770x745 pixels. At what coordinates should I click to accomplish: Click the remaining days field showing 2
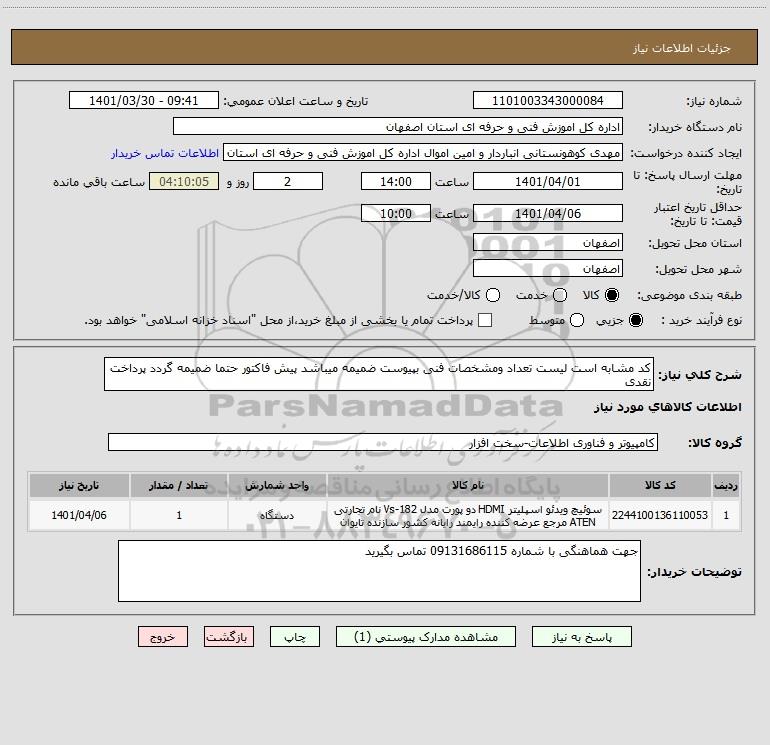[288, 181]
